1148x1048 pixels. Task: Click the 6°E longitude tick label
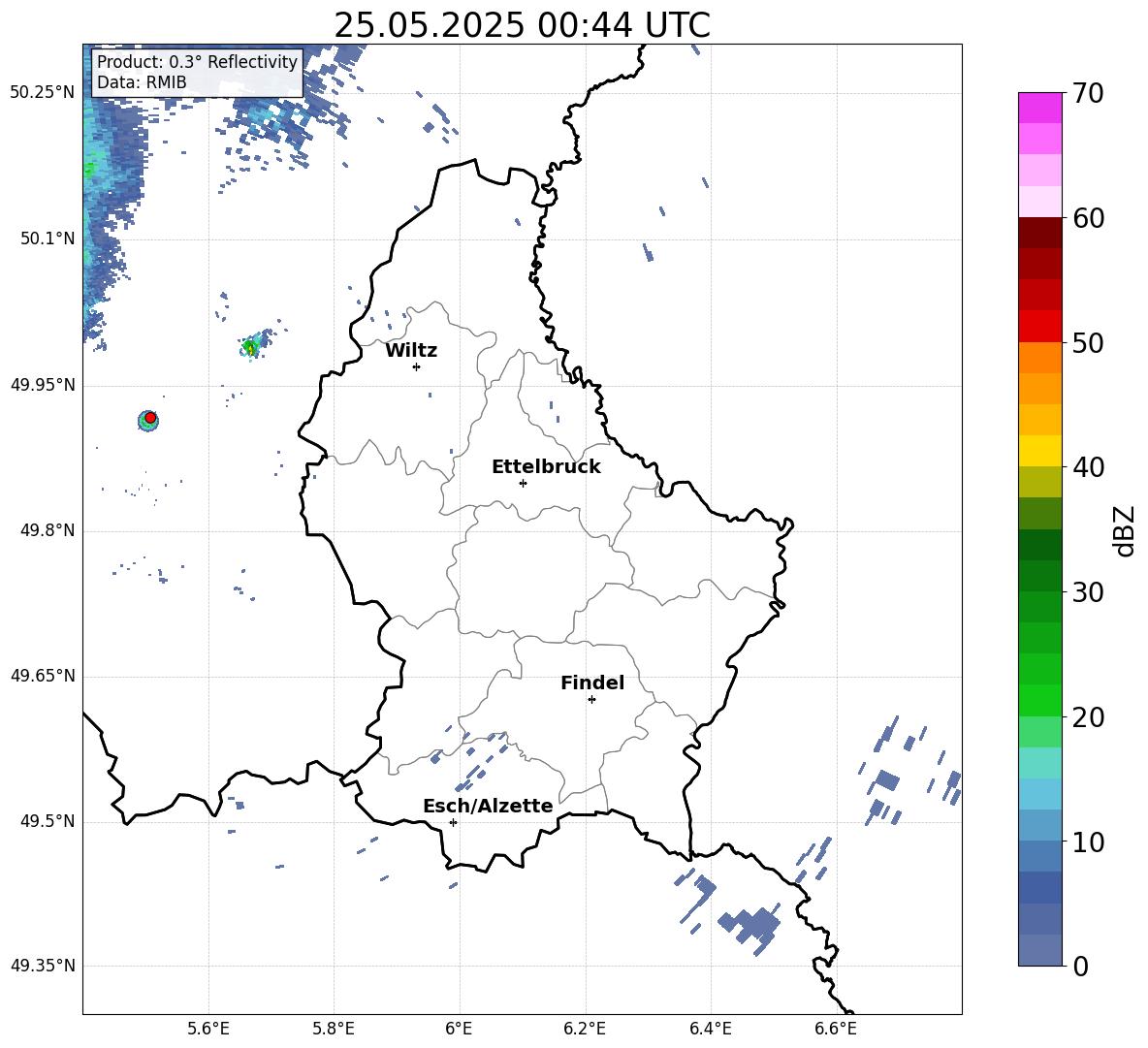pos(459,1030)
